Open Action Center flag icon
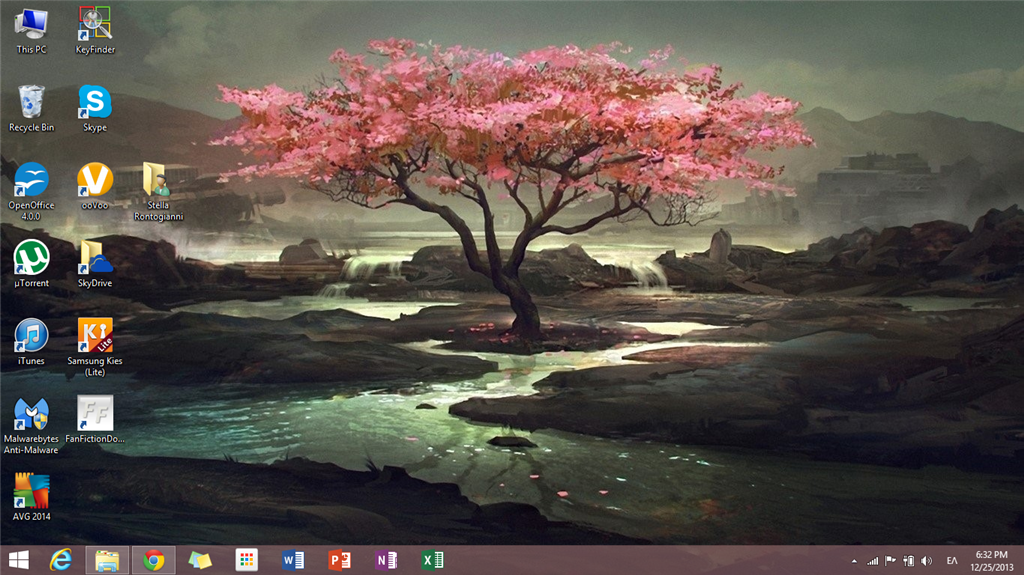The width and height of the screenshot is (1024, 575). [x=890, y=561]
